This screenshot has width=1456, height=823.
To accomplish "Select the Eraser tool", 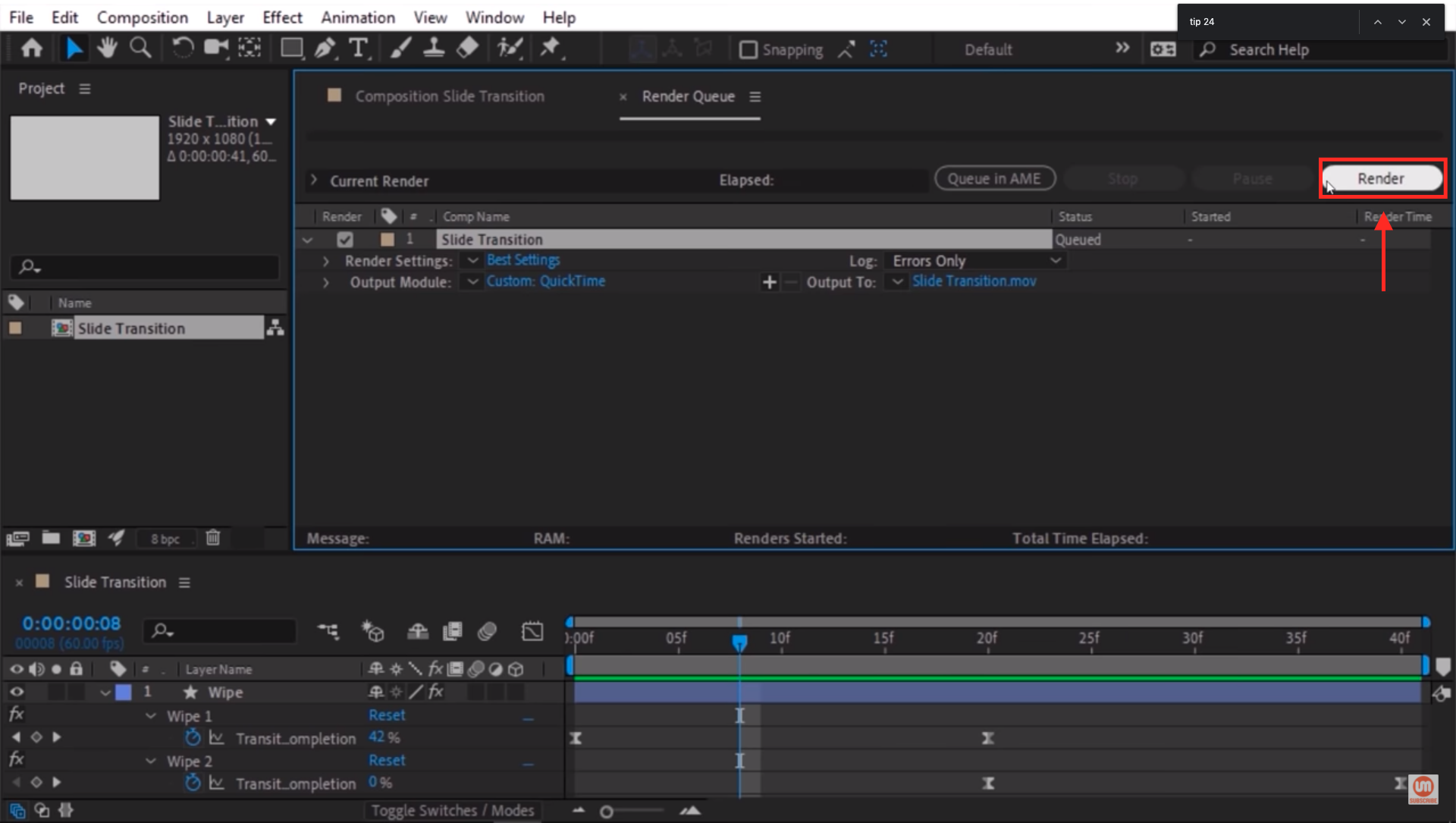I will pyautogui.click(x=467, y=49).
